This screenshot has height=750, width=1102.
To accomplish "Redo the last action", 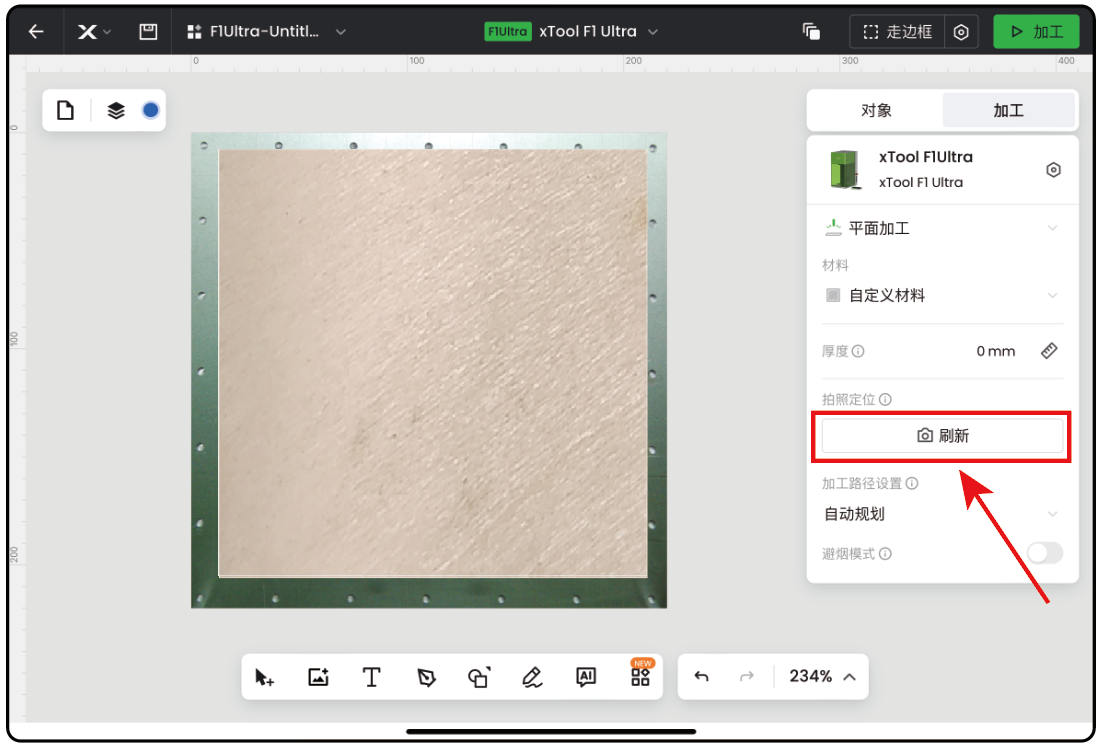I will coord(746,677).
